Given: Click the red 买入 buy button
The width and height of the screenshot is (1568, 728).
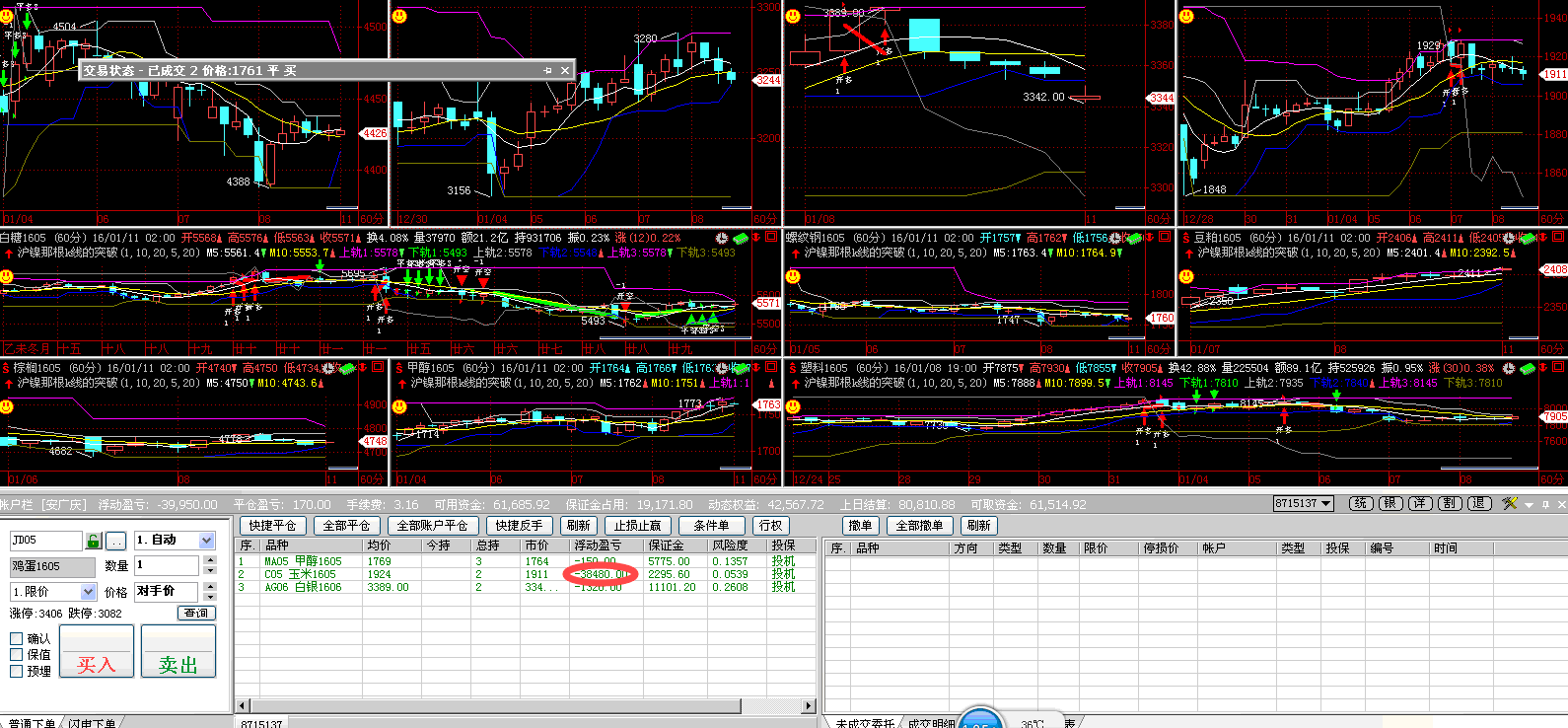Looking at the screenshot, I should click(x=97, y=664).
